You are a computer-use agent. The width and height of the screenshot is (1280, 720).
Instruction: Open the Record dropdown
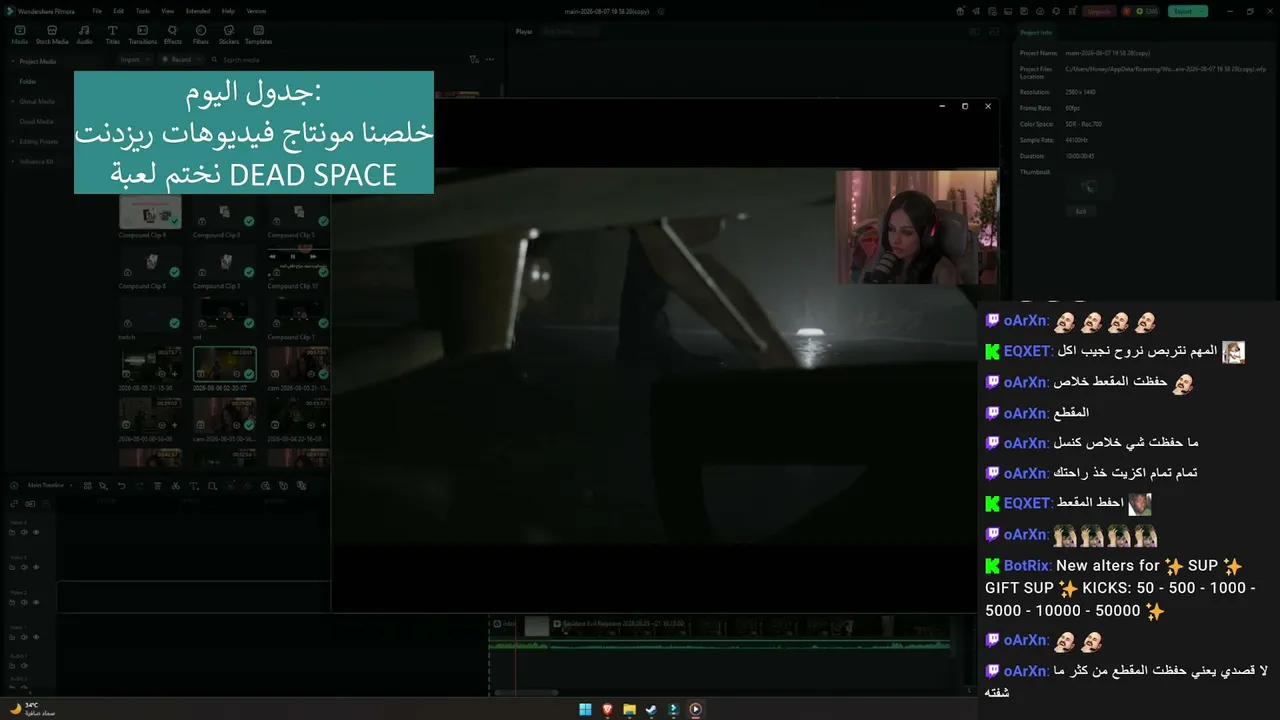[x=182, y=60]
